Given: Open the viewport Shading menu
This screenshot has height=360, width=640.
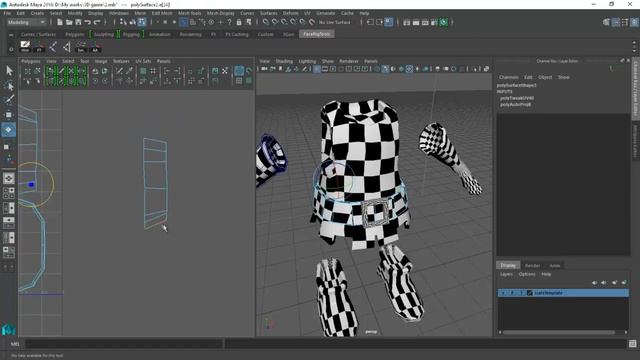Looking at the screenshot, I should point(284,61).
